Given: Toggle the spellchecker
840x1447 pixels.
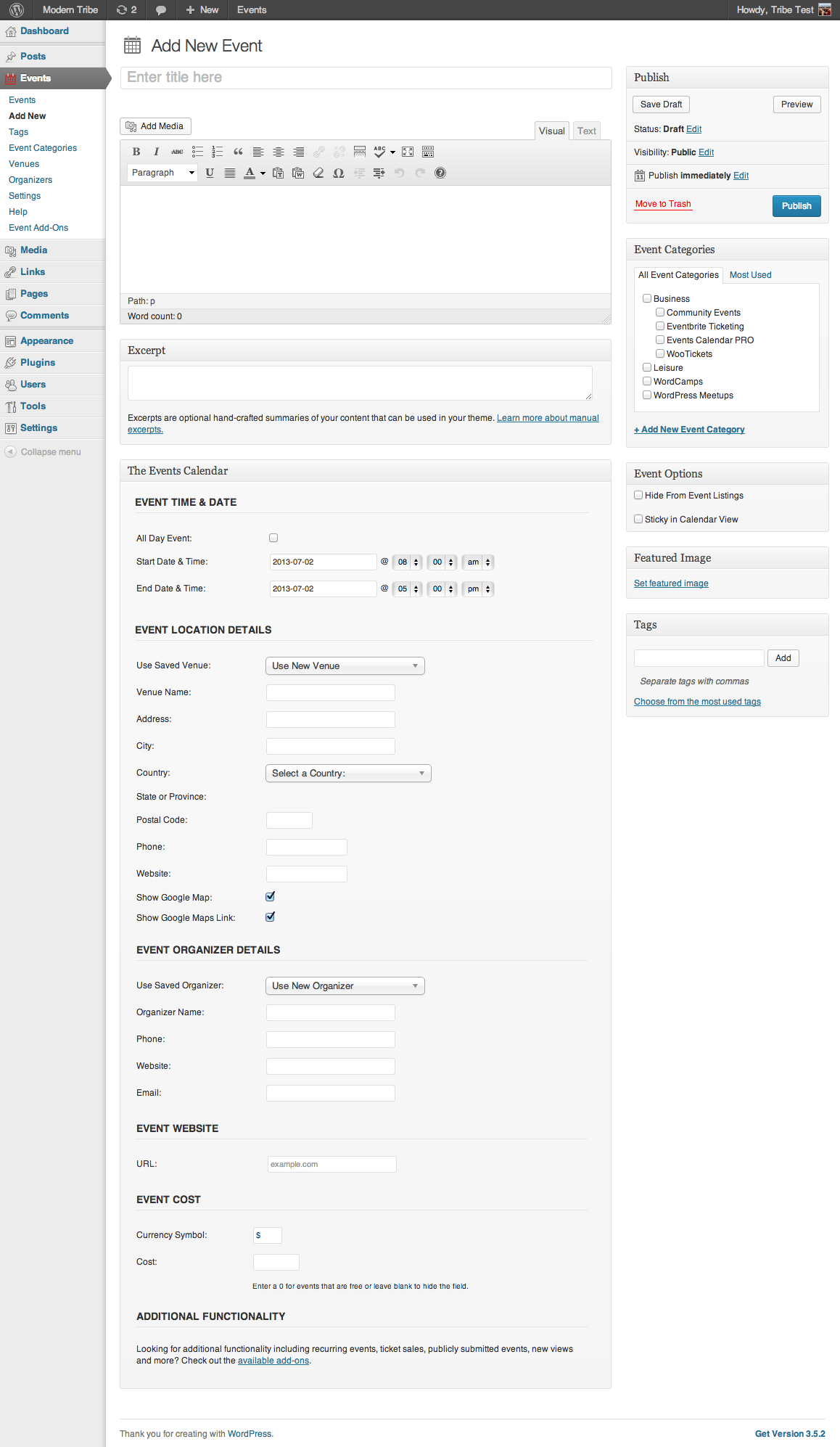Looking at the screenshot, I should [380, 152].
